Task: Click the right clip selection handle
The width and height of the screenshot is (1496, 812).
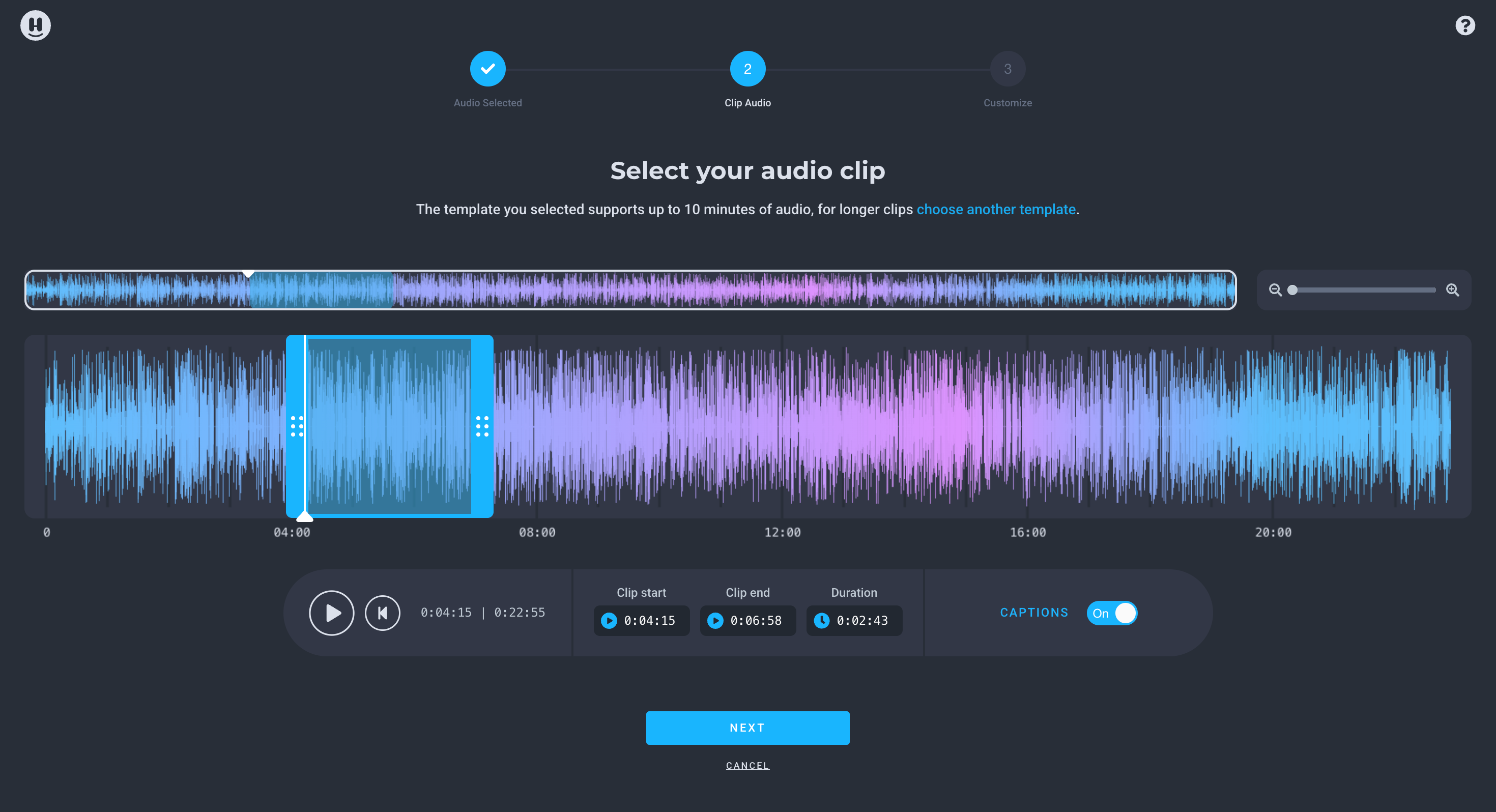Action: tap(482, 426)
